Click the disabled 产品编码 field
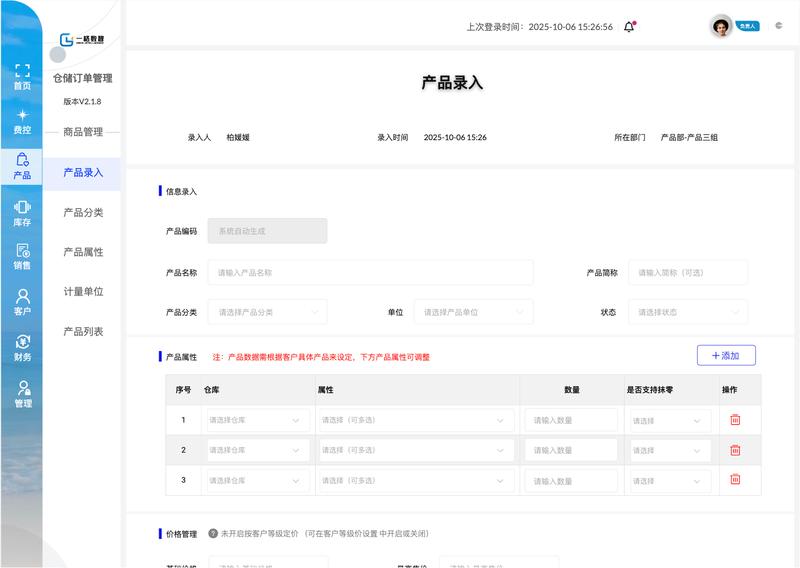800x568 pixels. [267, 231]
